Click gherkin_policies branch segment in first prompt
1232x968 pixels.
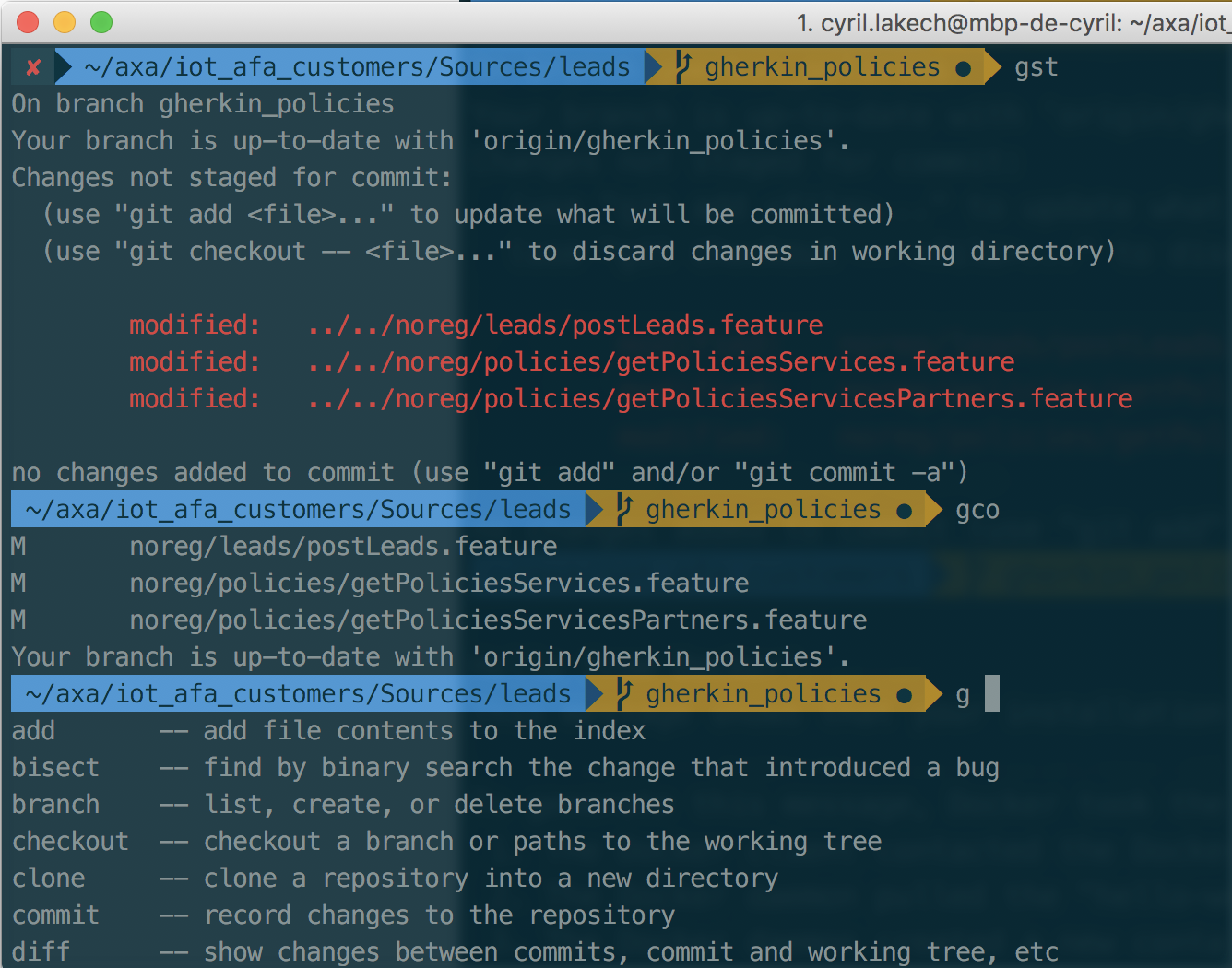(x=823, y=67)
